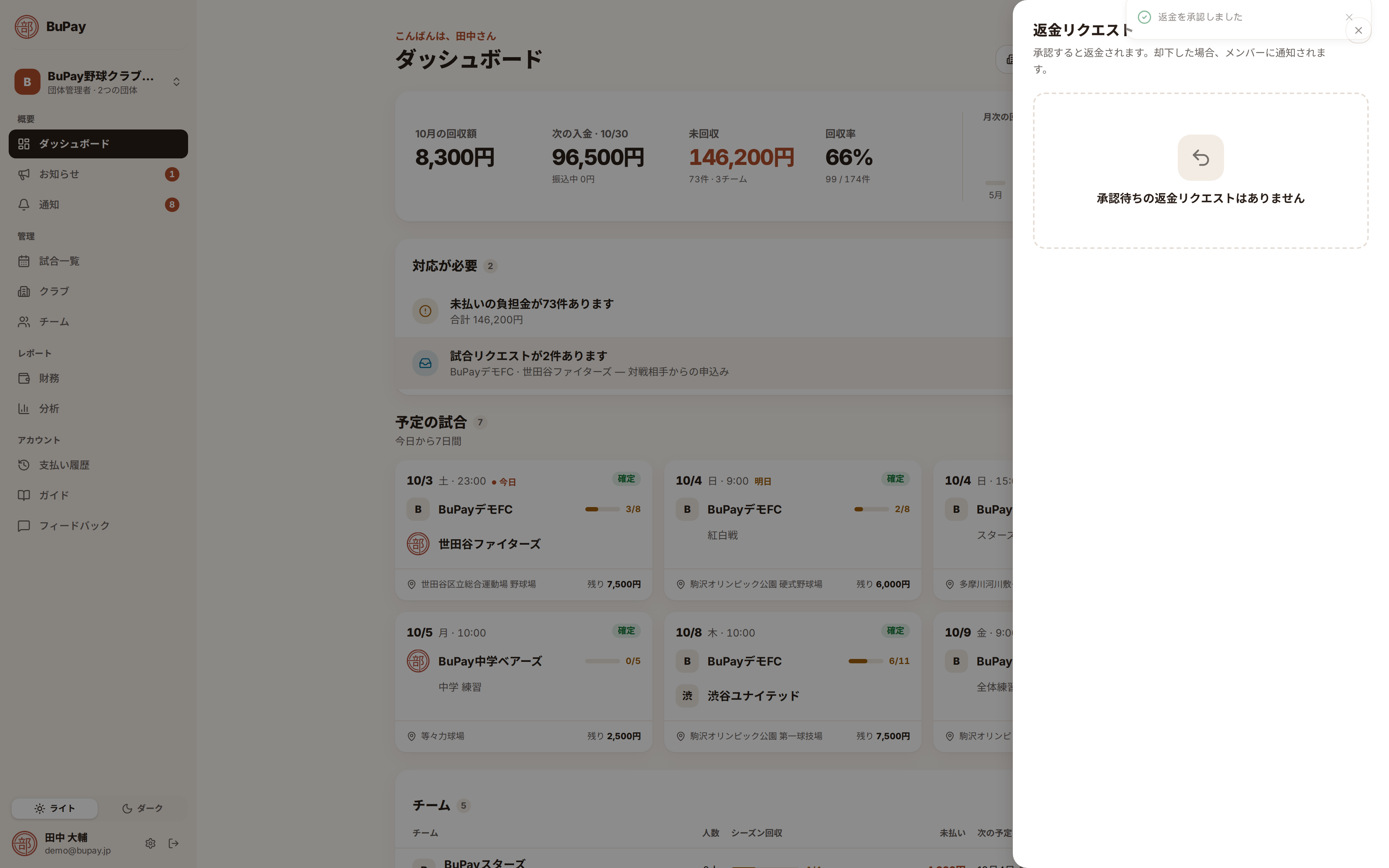The width and height of the screenshot is (1389, 868).
Task: Dismiss the 返金を承認しました toast notification
Action: (x=1349, y=17)
